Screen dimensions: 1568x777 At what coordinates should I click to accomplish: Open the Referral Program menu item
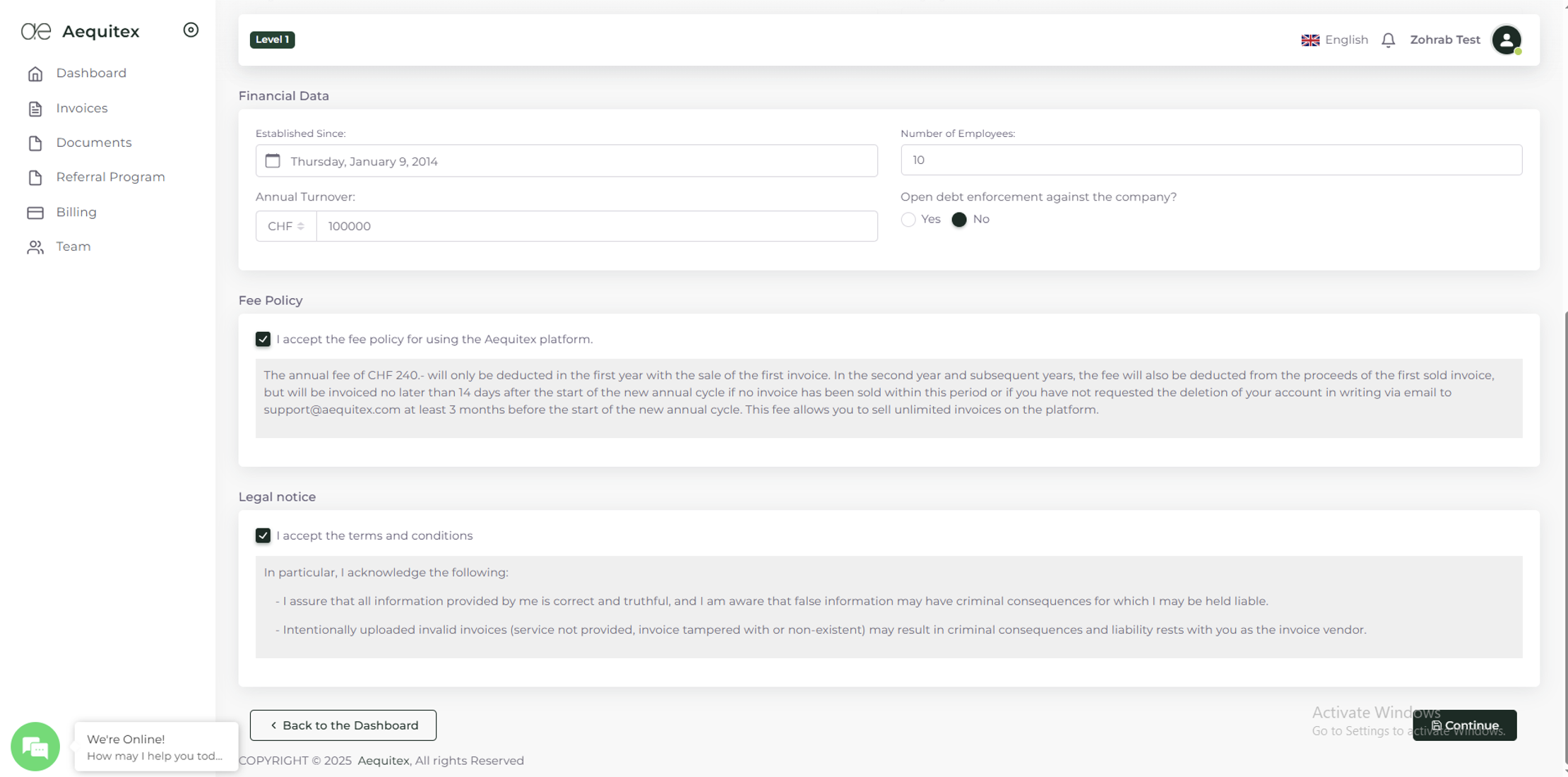pos(110,177)
